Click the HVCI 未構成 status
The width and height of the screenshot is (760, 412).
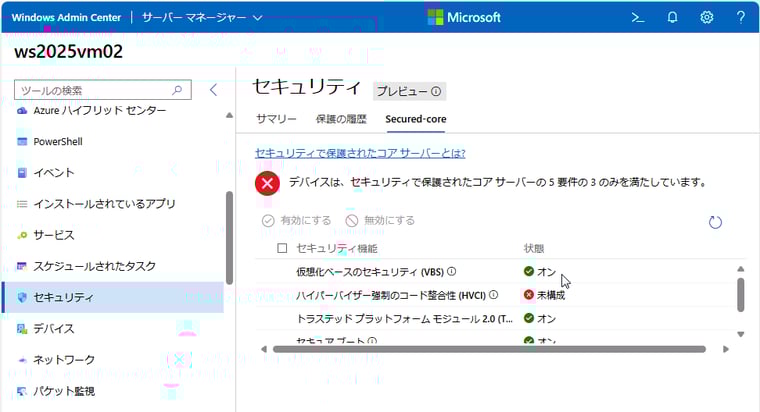tap(544, 295)
